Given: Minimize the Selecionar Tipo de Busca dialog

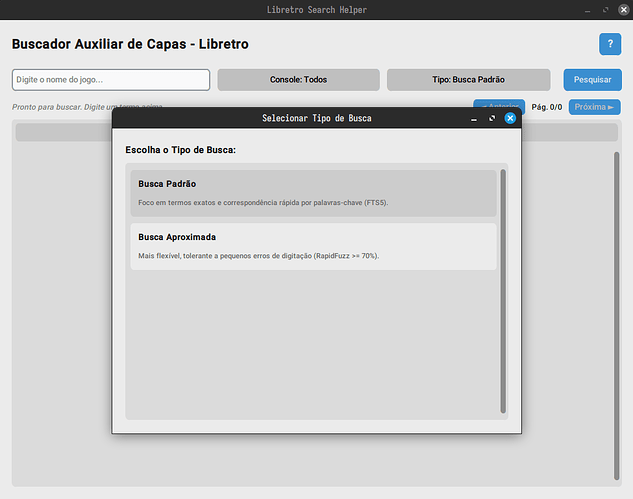Looking at the screenshot, I should click(x=474, y=119).
